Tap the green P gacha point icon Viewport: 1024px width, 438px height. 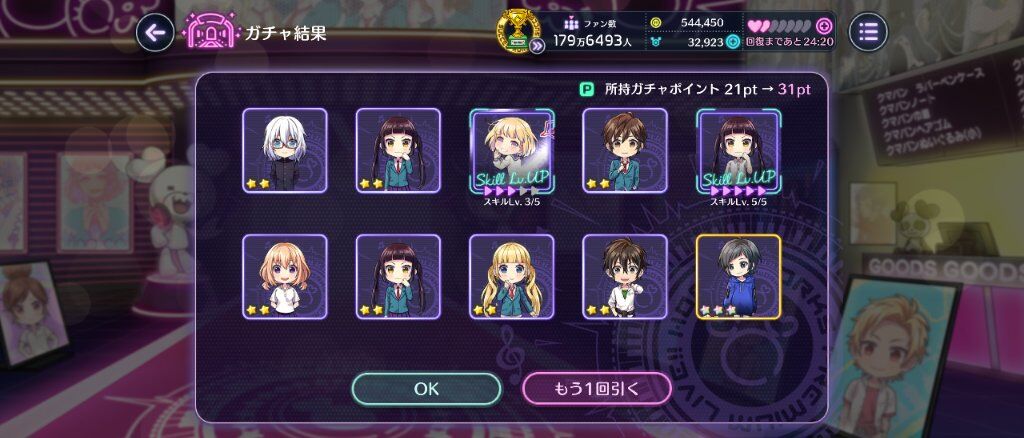(x=587, y=89)
